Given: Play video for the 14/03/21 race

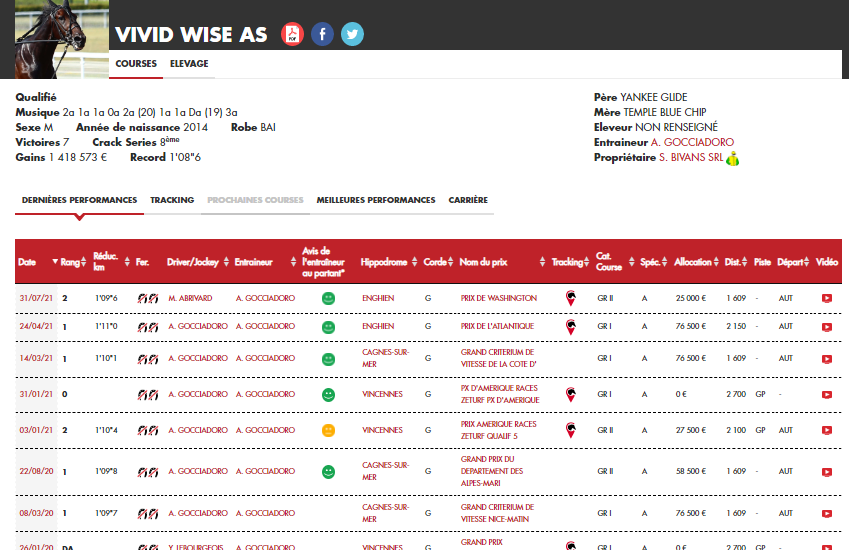Looking at the screenshot, I should pyautogui.click(x=826, y=358).
